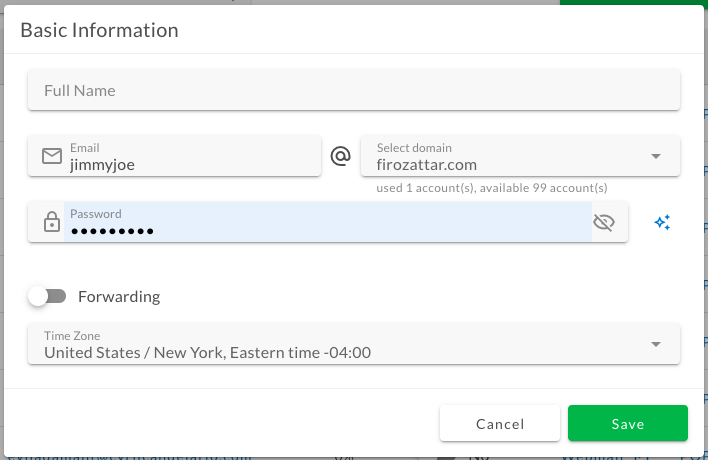
Task: Generate a password with the sparkle icon
Action: (x=662, y=222)
